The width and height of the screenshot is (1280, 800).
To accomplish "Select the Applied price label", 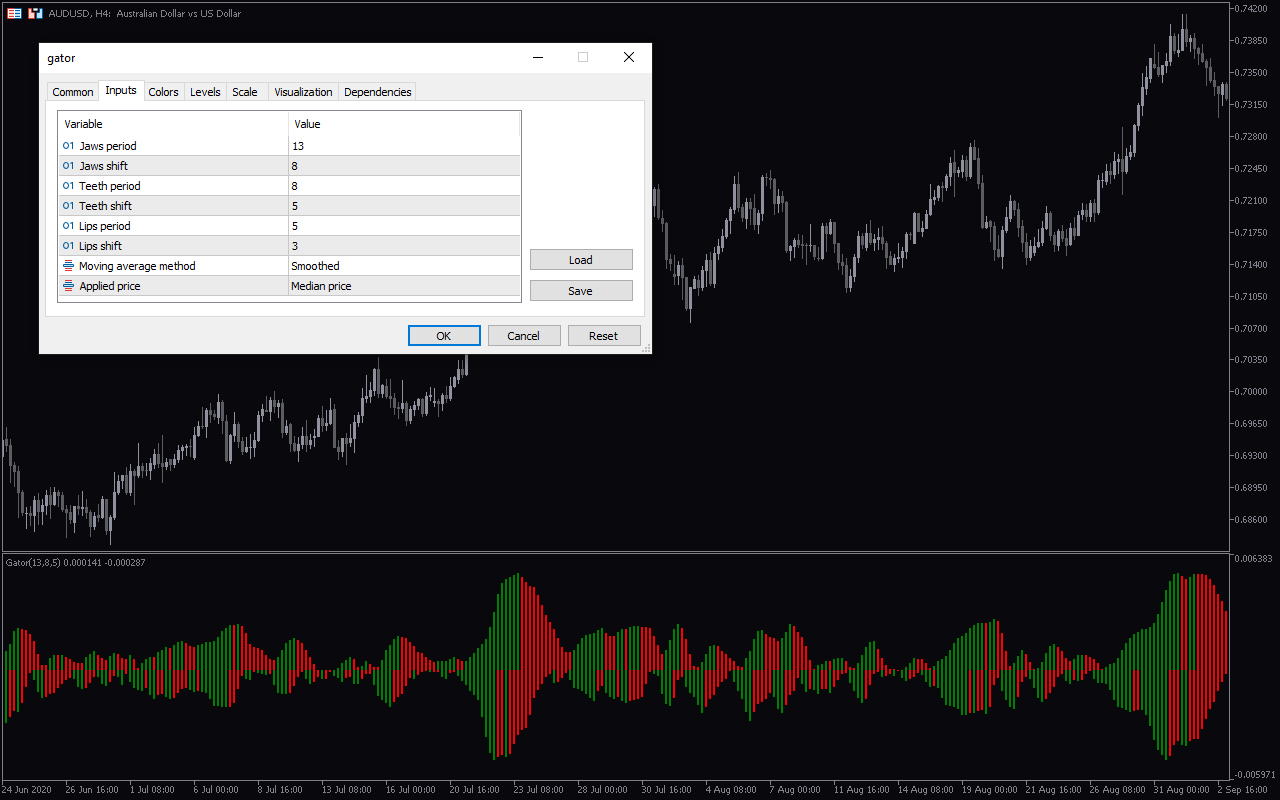I will click(x=110, y=286).
